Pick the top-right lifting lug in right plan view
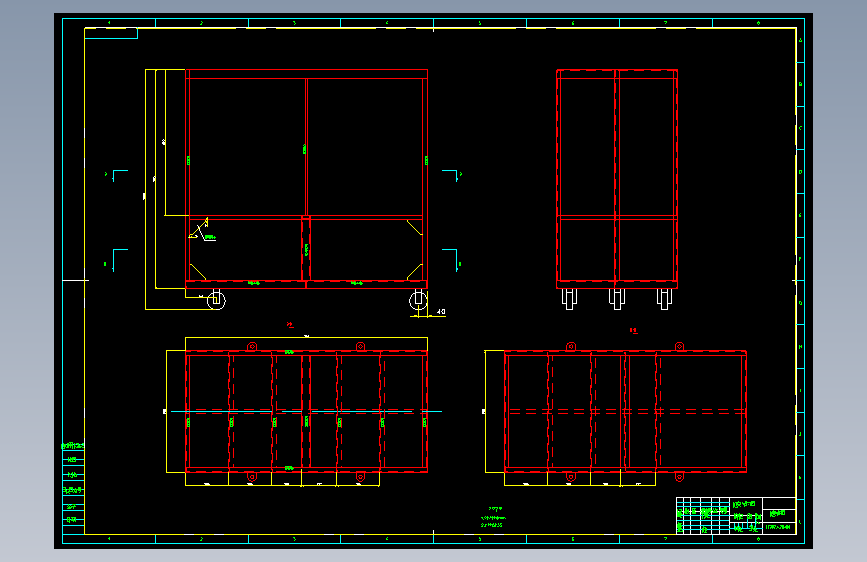Screen dimensions: 867x562 click(x=680, y=347)
